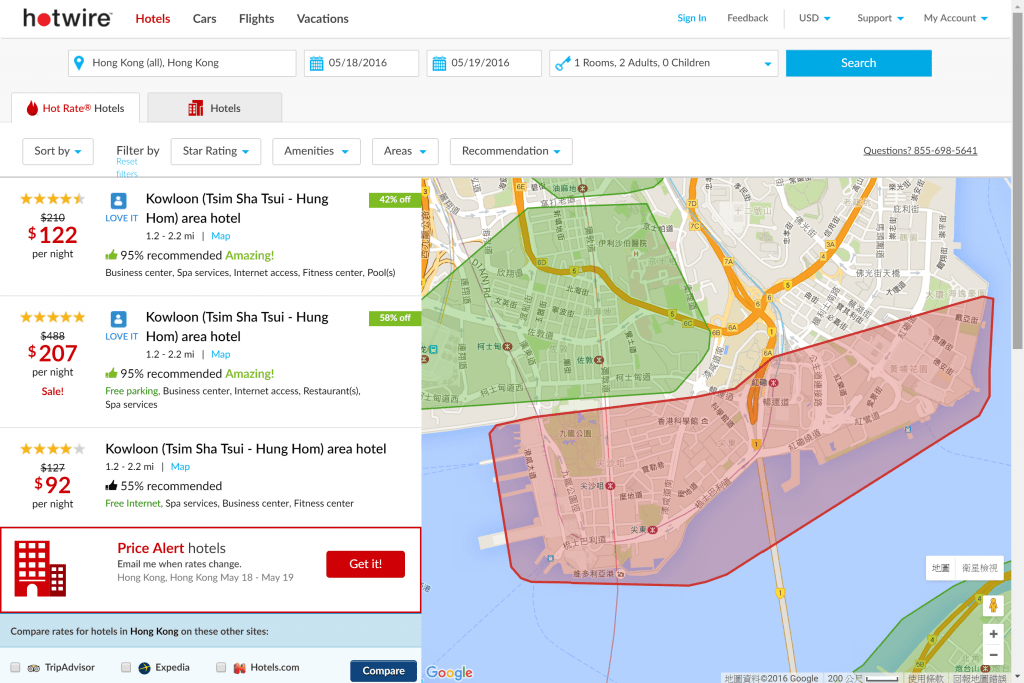Viewport: 1024px width, 683px height.
Task: Click the room key icon in guests field
Action: 562,63
